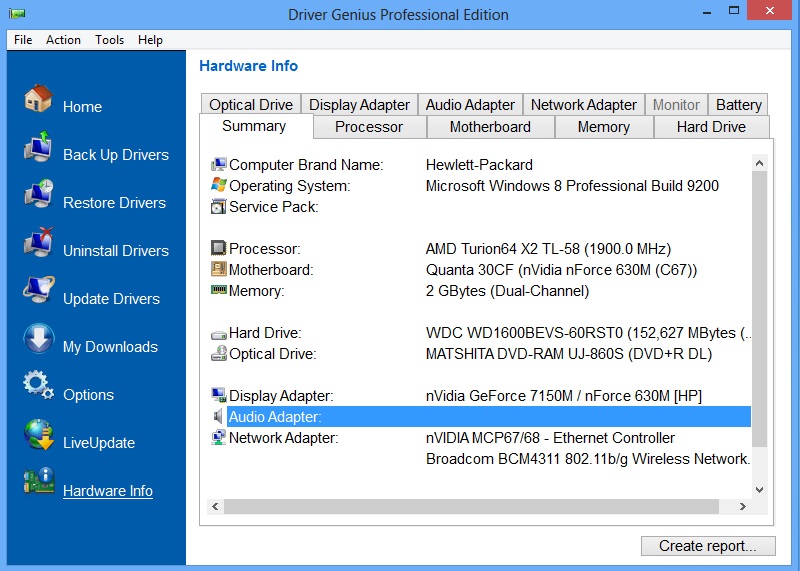The image size is (800, 571).
Task: Open Update Drivers link
Action: pos(111,299)
